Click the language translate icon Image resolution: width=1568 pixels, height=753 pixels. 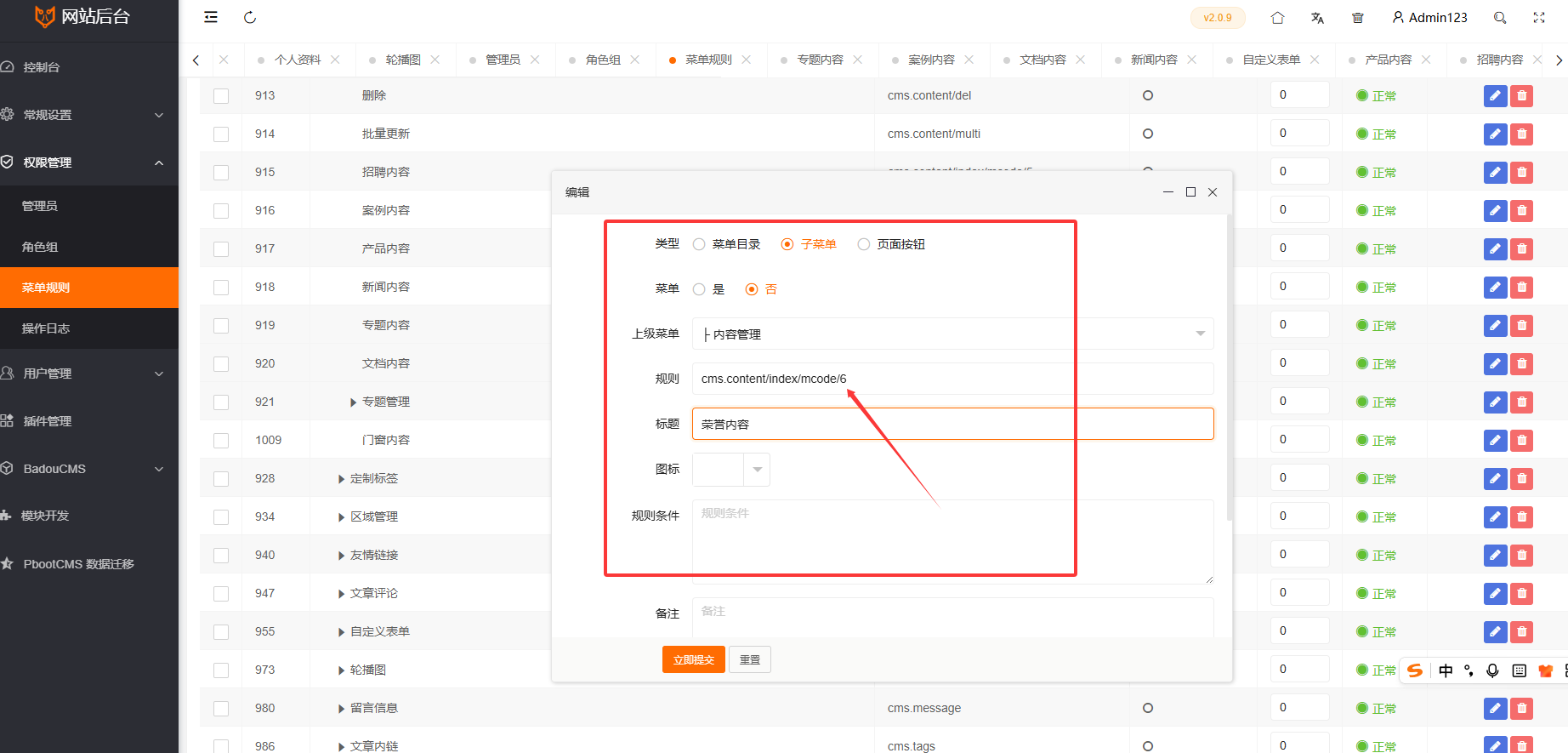[x=1317, y=18]
